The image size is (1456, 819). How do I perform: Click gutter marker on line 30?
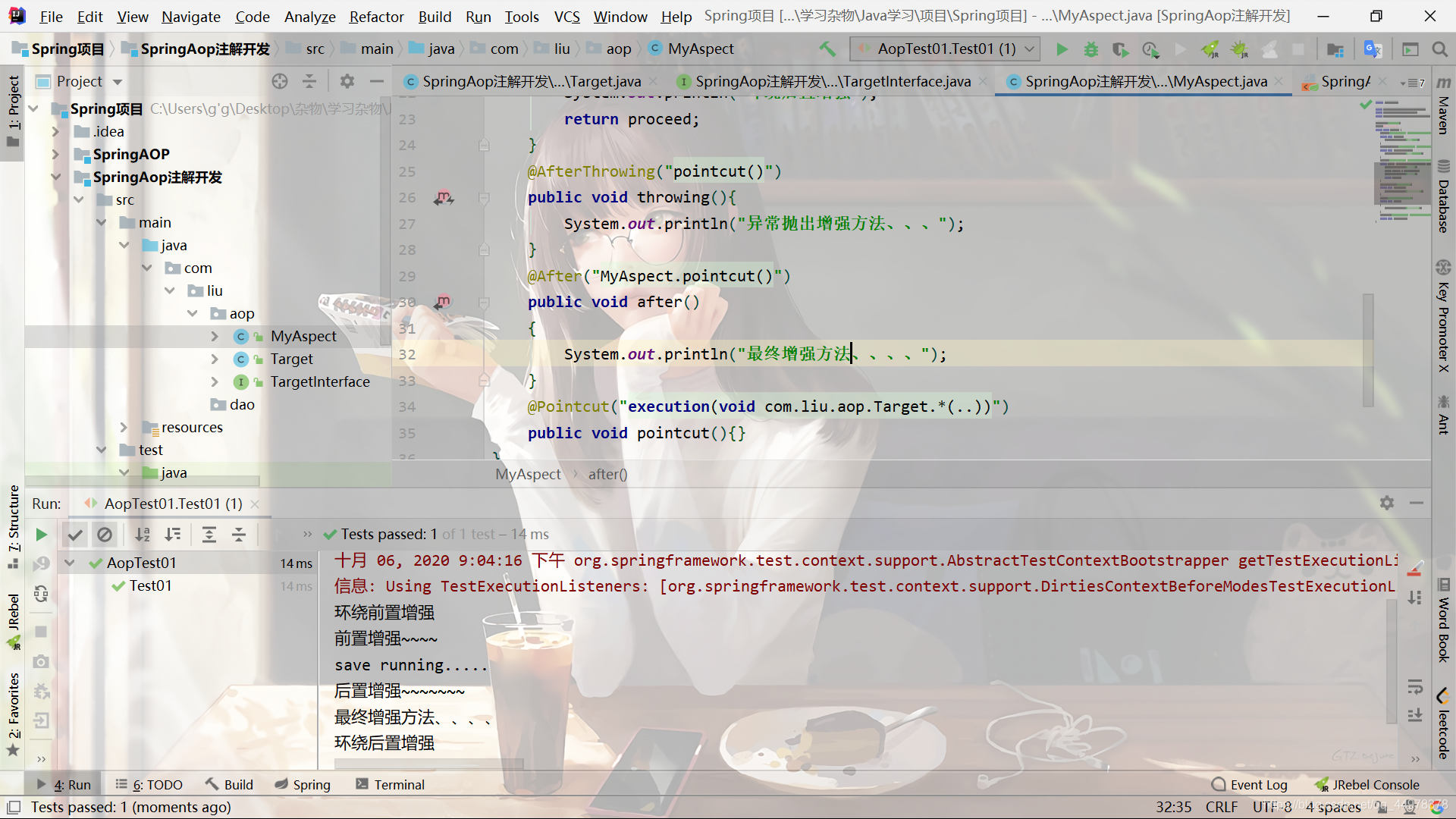pyautogui.click(x=444, y=303)
